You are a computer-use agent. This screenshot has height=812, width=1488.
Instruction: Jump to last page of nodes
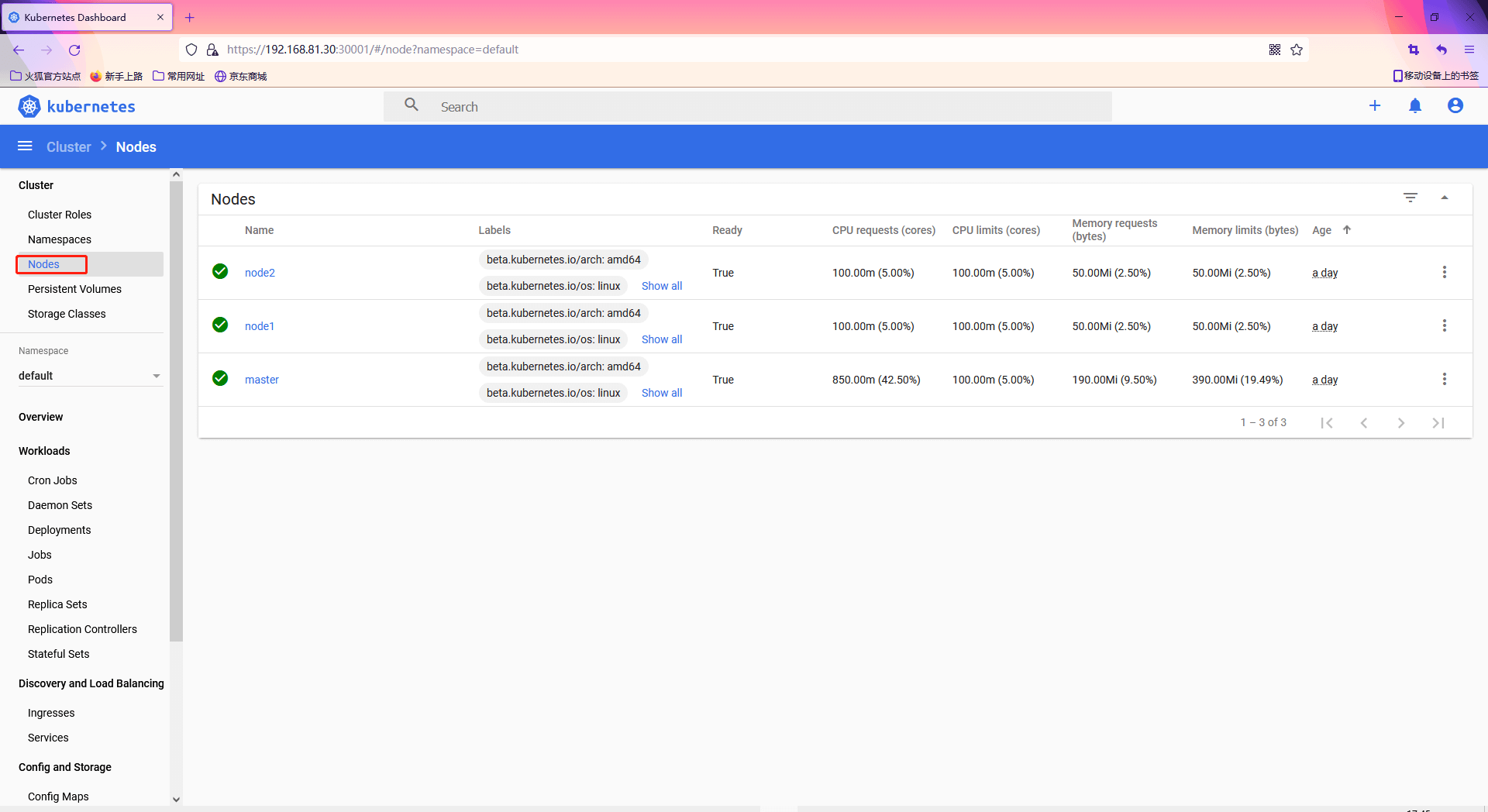pos(1438,423)
